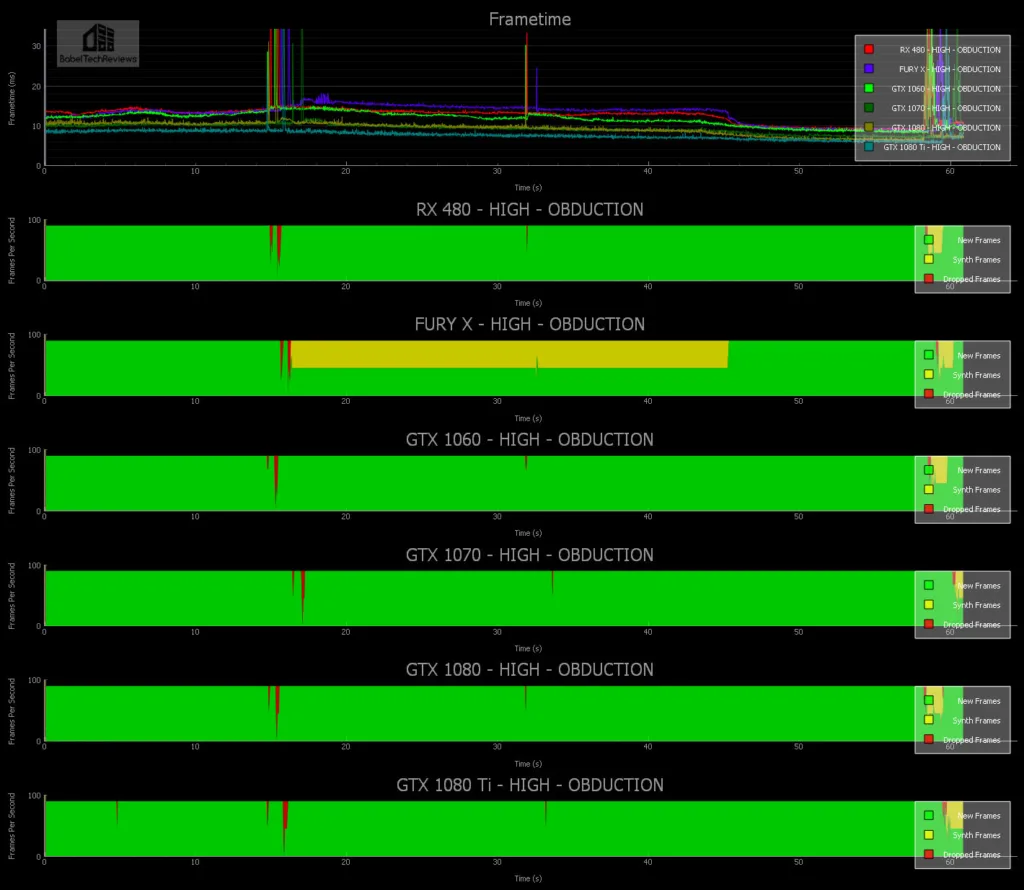Click Synth Frames swatch in FURY X chart
1024x890 pixels.
point(929,375)
